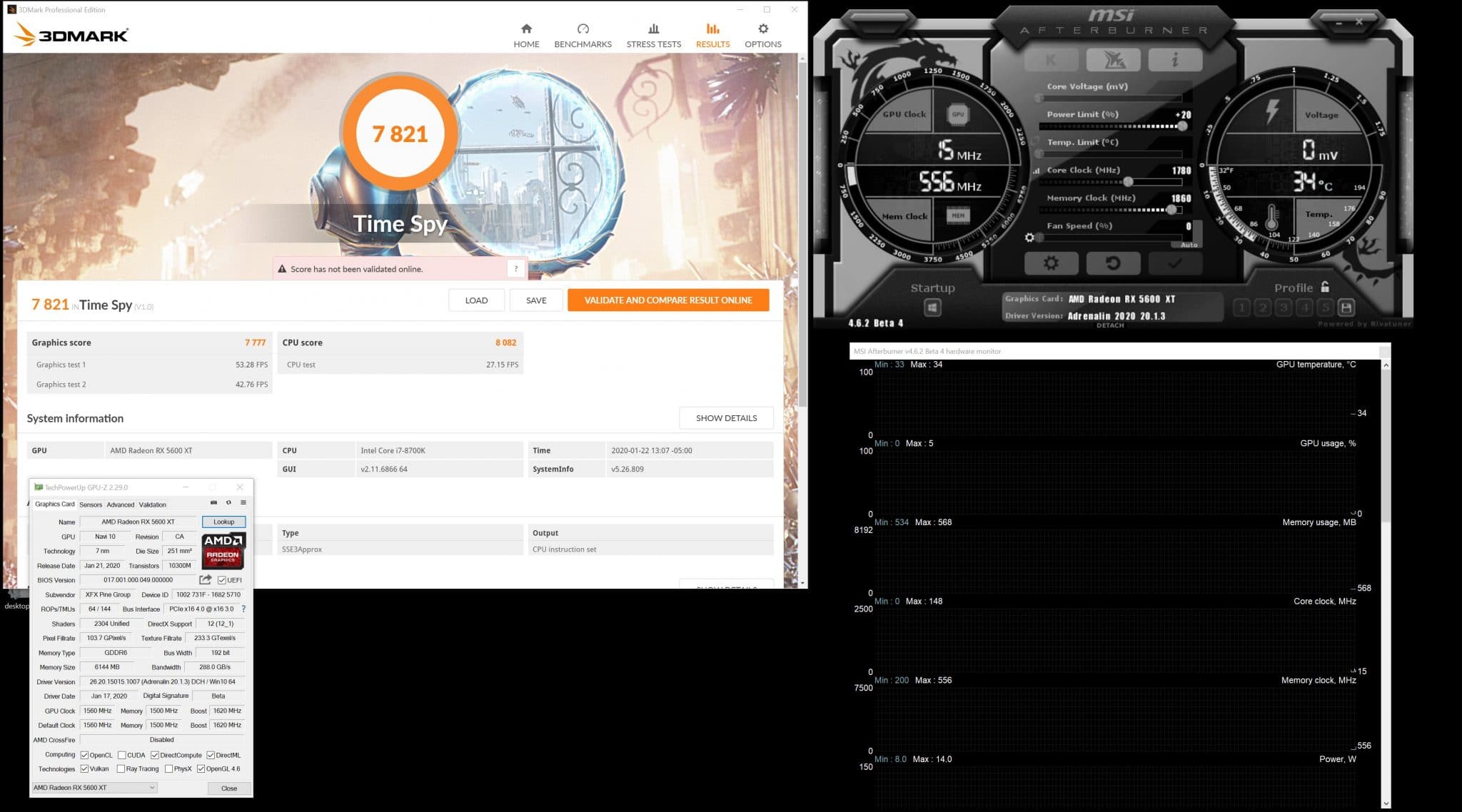Open the GPU-Z hamburger menu icon
The image size is (1462, 812).
(243, 503)
